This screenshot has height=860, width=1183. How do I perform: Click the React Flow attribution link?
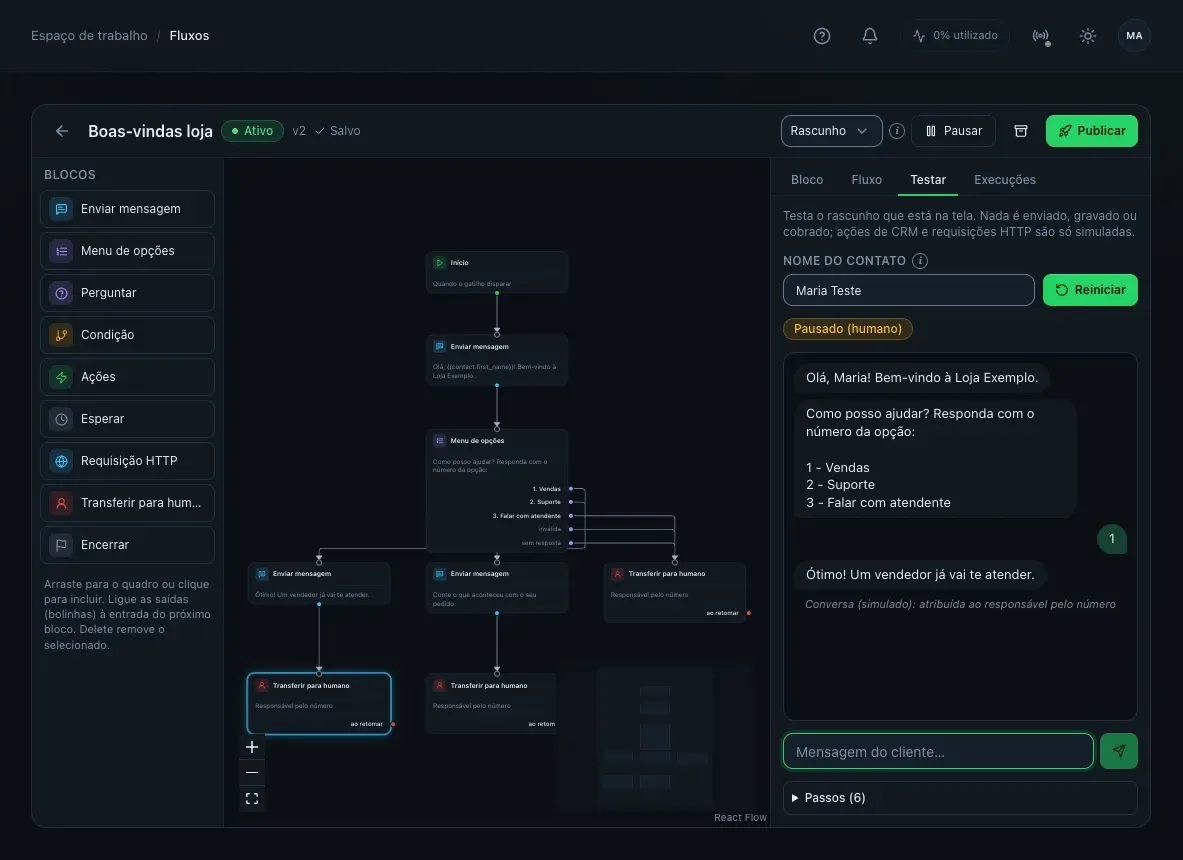pos(740,818)
